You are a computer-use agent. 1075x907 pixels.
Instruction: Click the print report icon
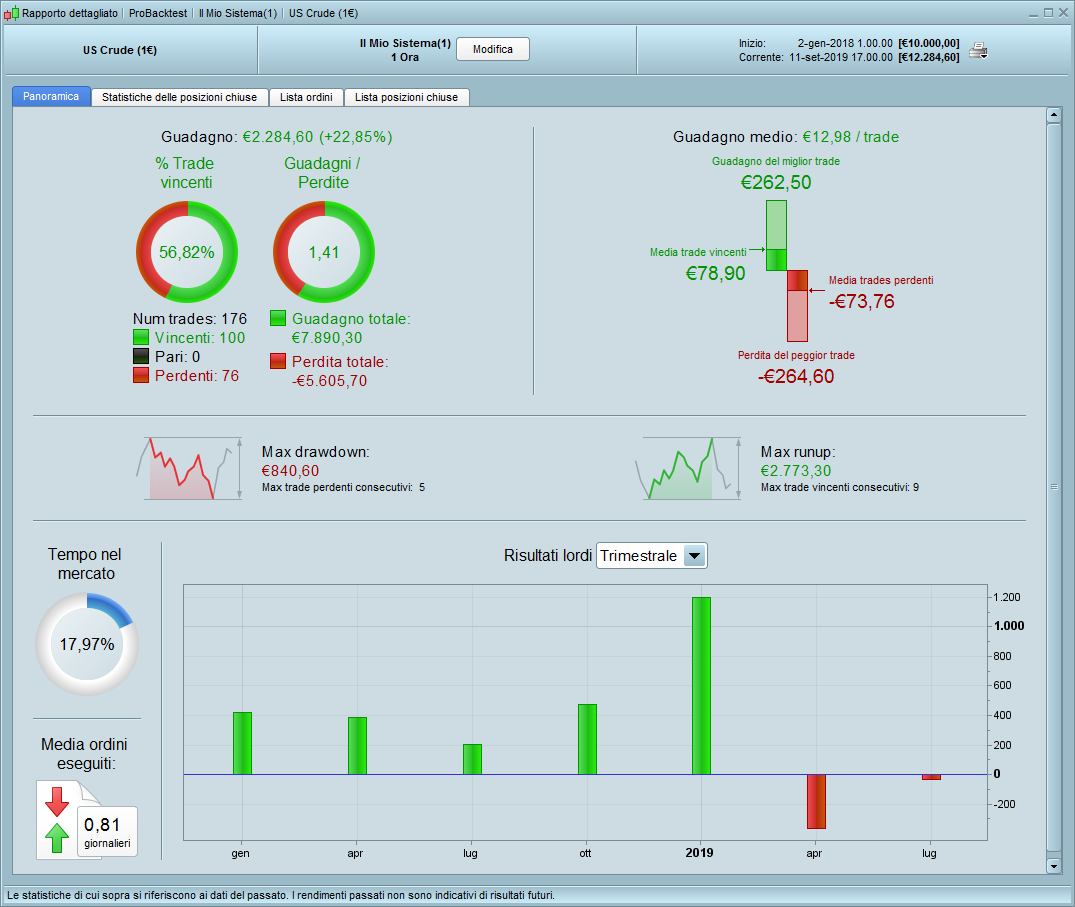pos(978,50)
